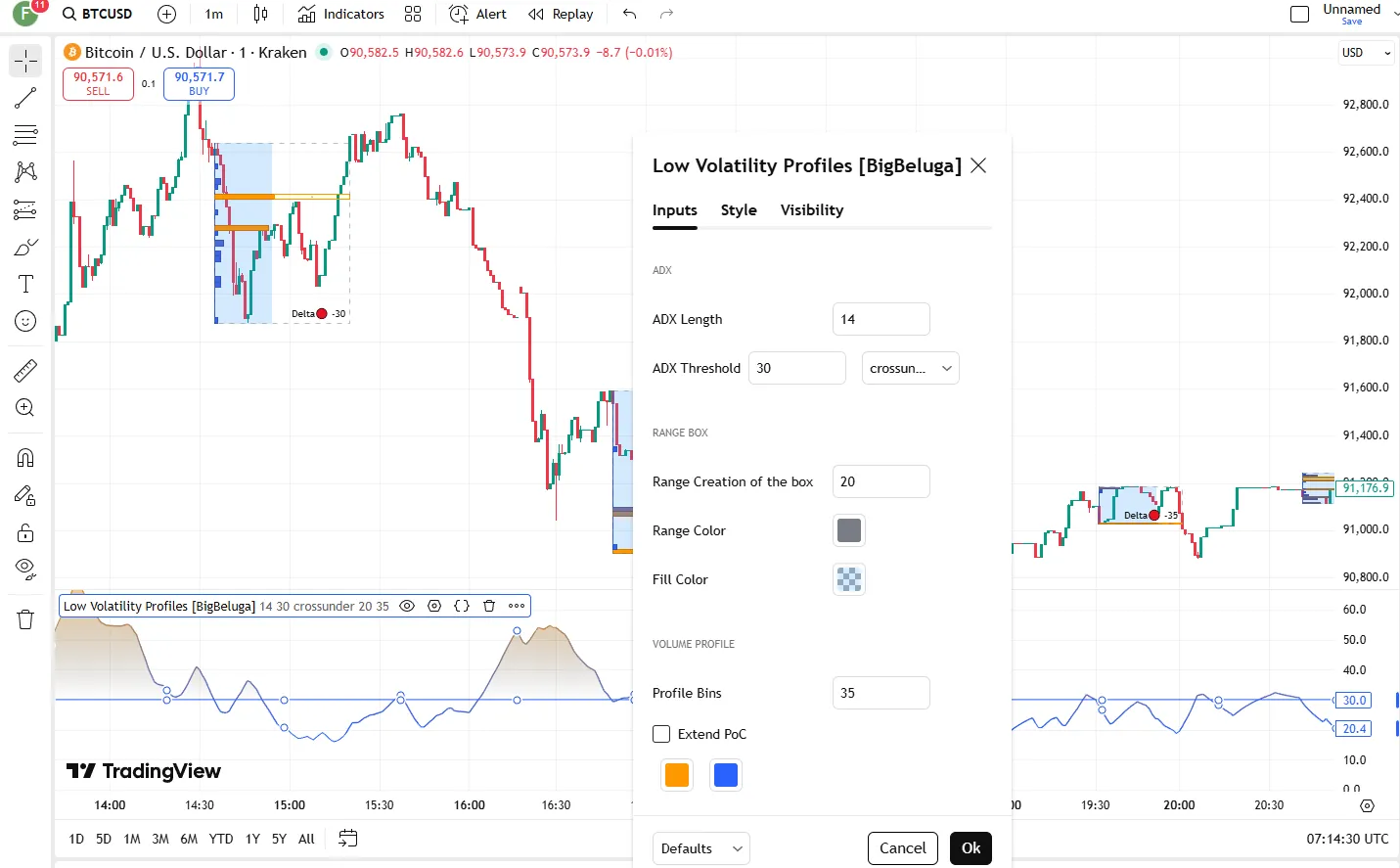Screen dimensions: 1400x868
Task: Expand the Defaults dropdown
Action: (700, 848)
